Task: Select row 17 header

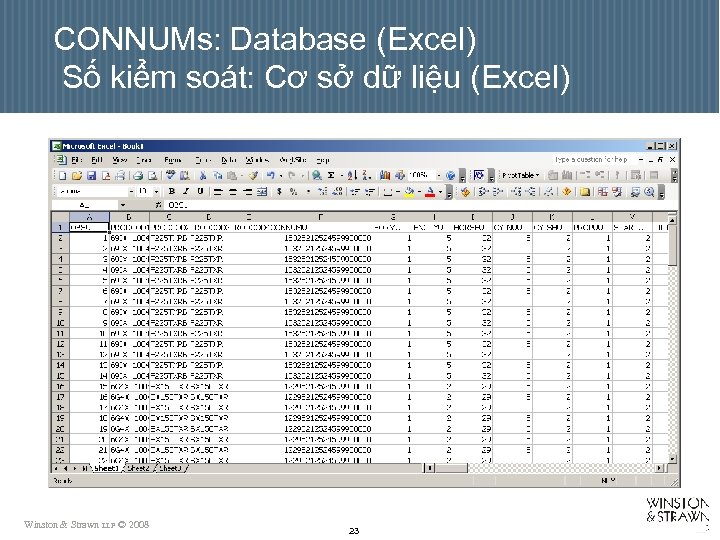Action: (60, 397)
